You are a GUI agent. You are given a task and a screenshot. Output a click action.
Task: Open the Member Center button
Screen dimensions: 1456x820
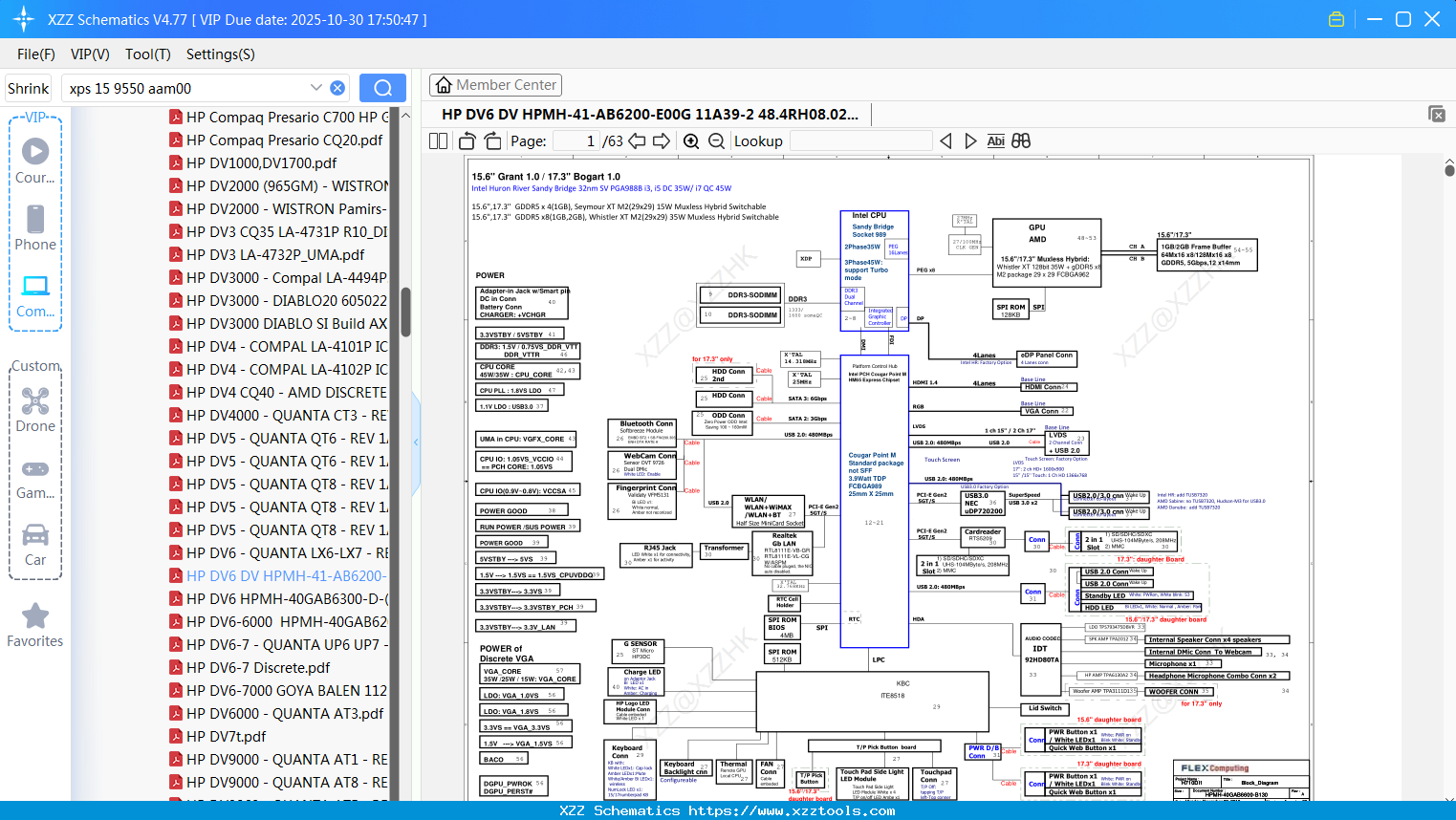pos(495,85)
